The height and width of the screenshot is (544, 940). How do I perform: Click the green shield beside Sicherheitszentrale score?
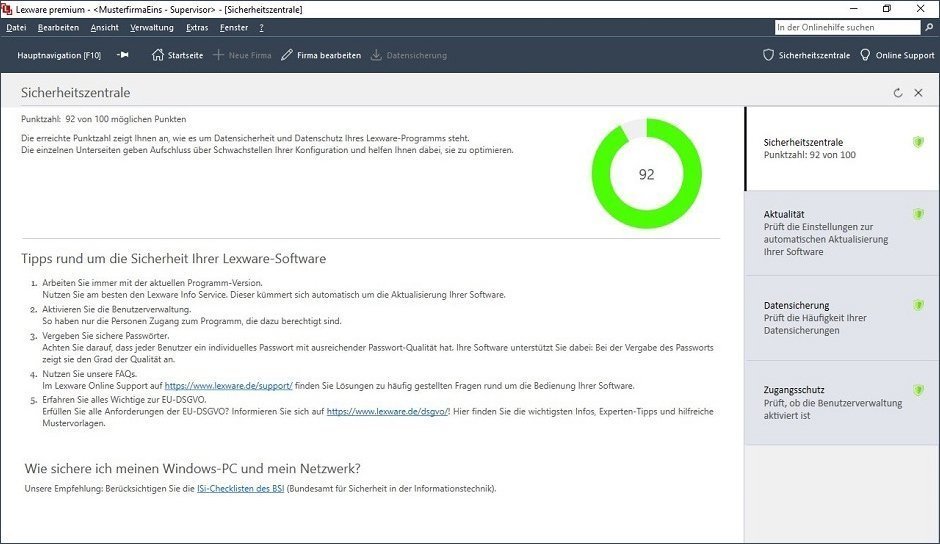click(x=918, y=142)
